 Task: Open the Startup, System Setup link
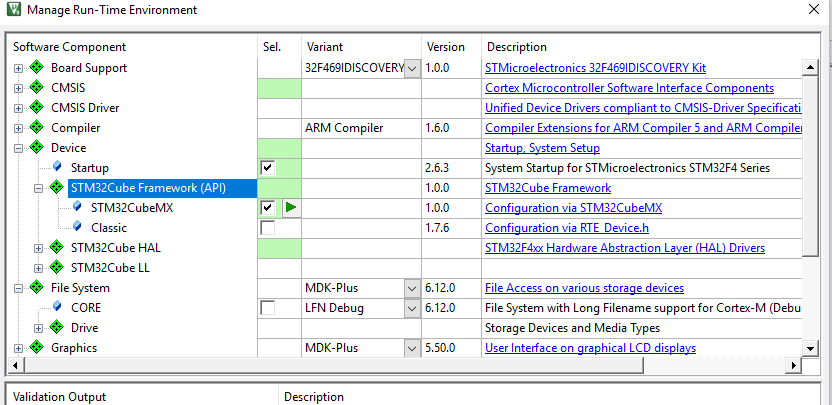click(x=542, y=148)
